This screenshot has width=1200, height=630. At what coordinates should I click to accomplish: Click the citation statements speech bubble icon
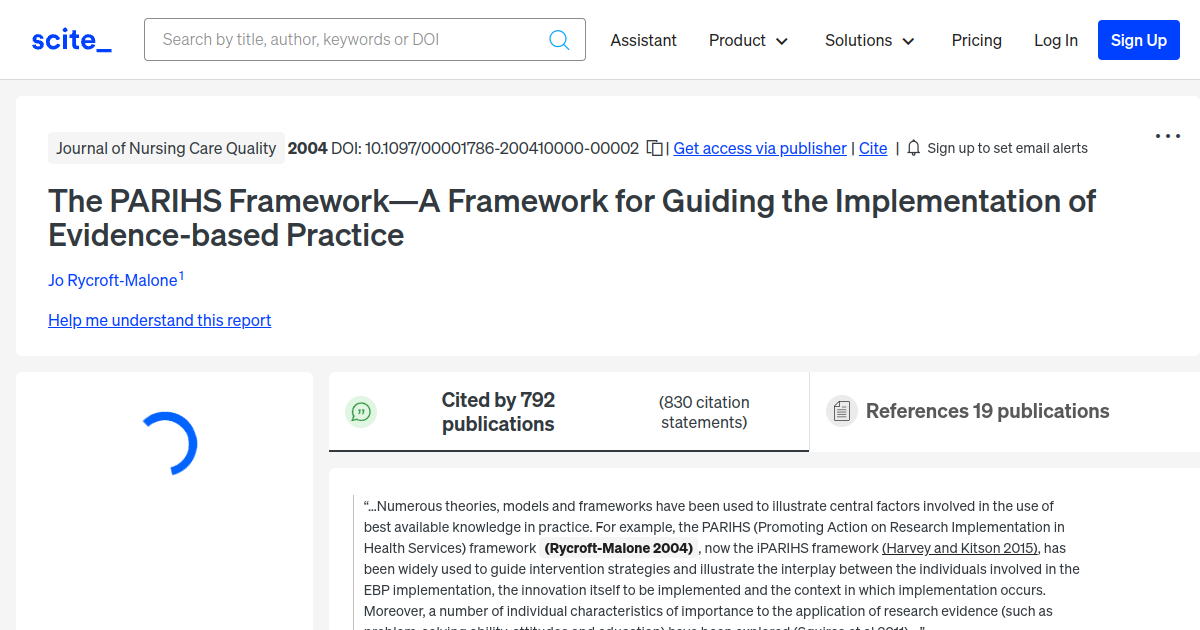(361, 412)
